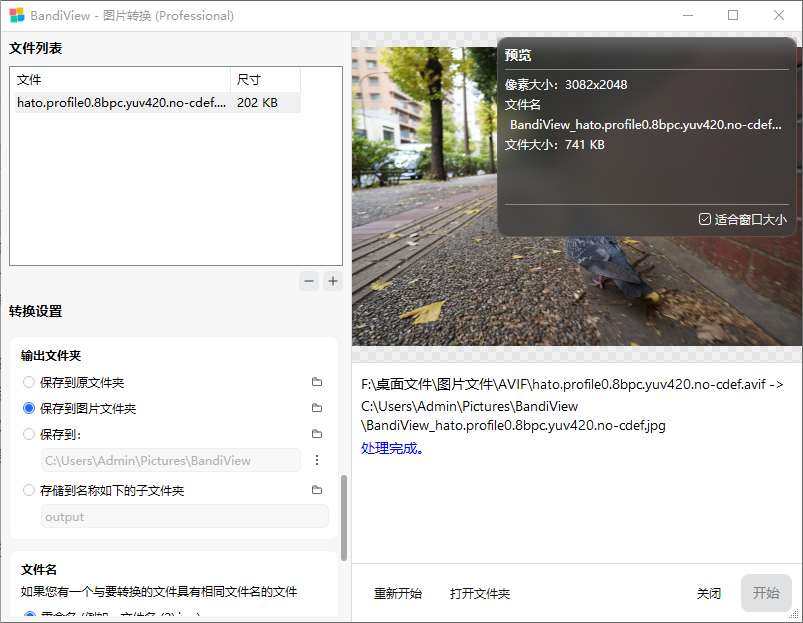
Task: Toggle the 适合窗口大小 checkbox
Action: pos(705,220)
